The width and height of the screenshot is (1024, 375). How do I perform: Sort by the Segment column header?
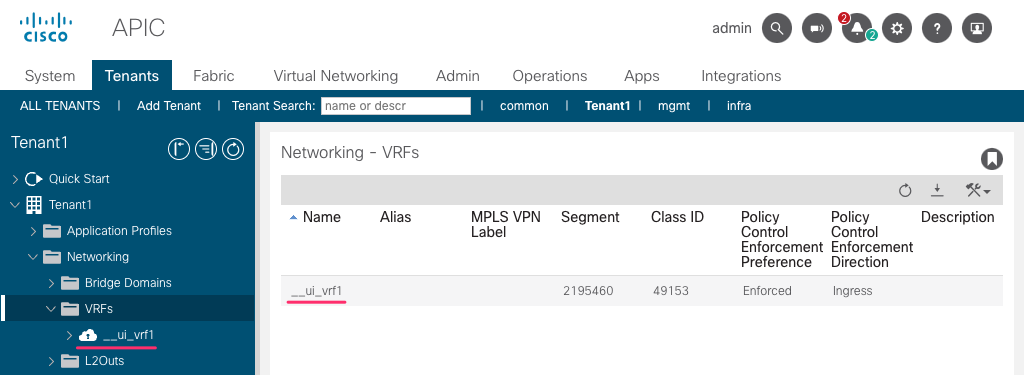(590, 217)
